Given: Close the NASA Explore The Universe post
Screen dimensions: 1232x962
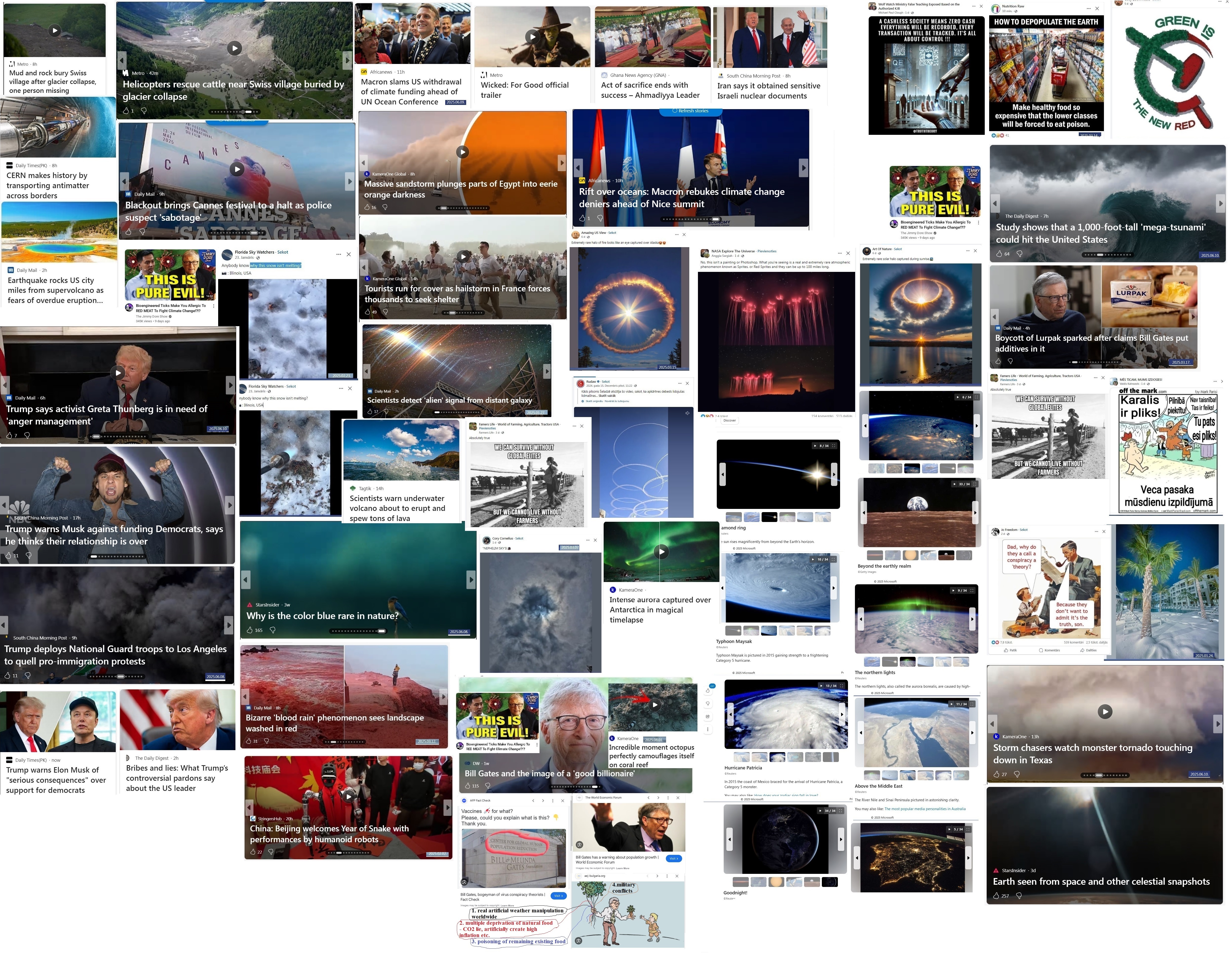Looking at the screenshot, I should click(847, 253).
